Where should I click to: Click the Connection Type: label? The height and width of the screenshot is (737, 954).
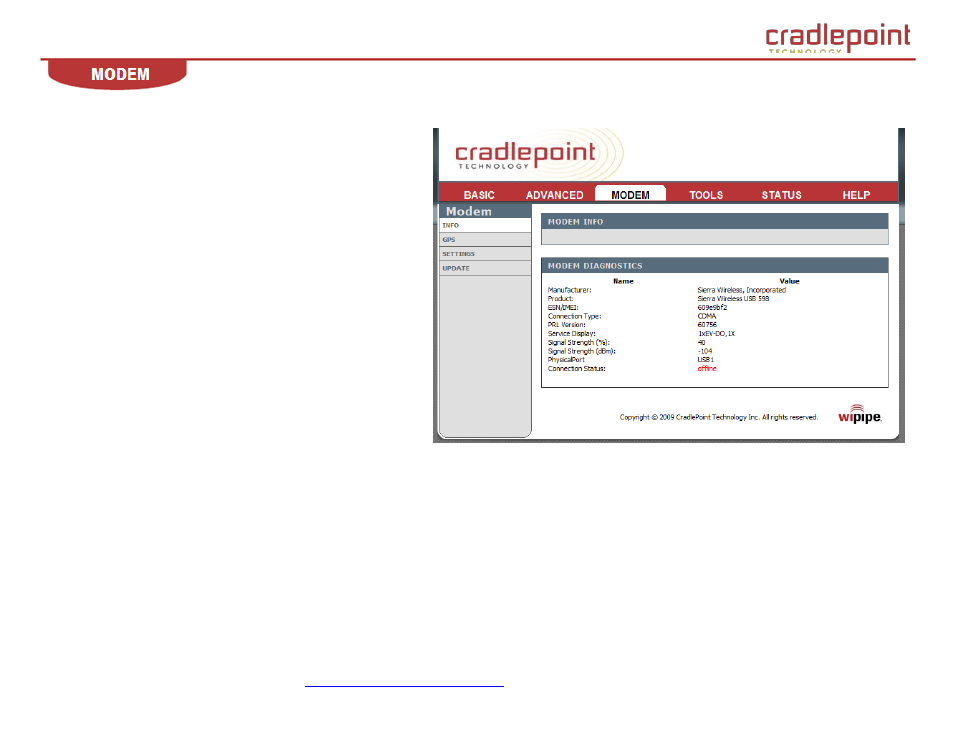click(574, 316)
